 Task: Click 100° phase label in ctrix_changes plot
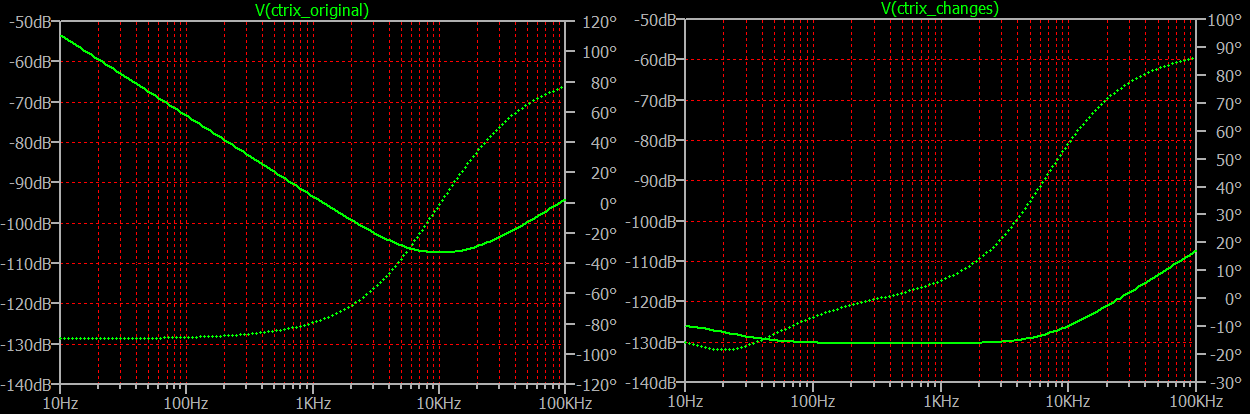coord(1225,20)
